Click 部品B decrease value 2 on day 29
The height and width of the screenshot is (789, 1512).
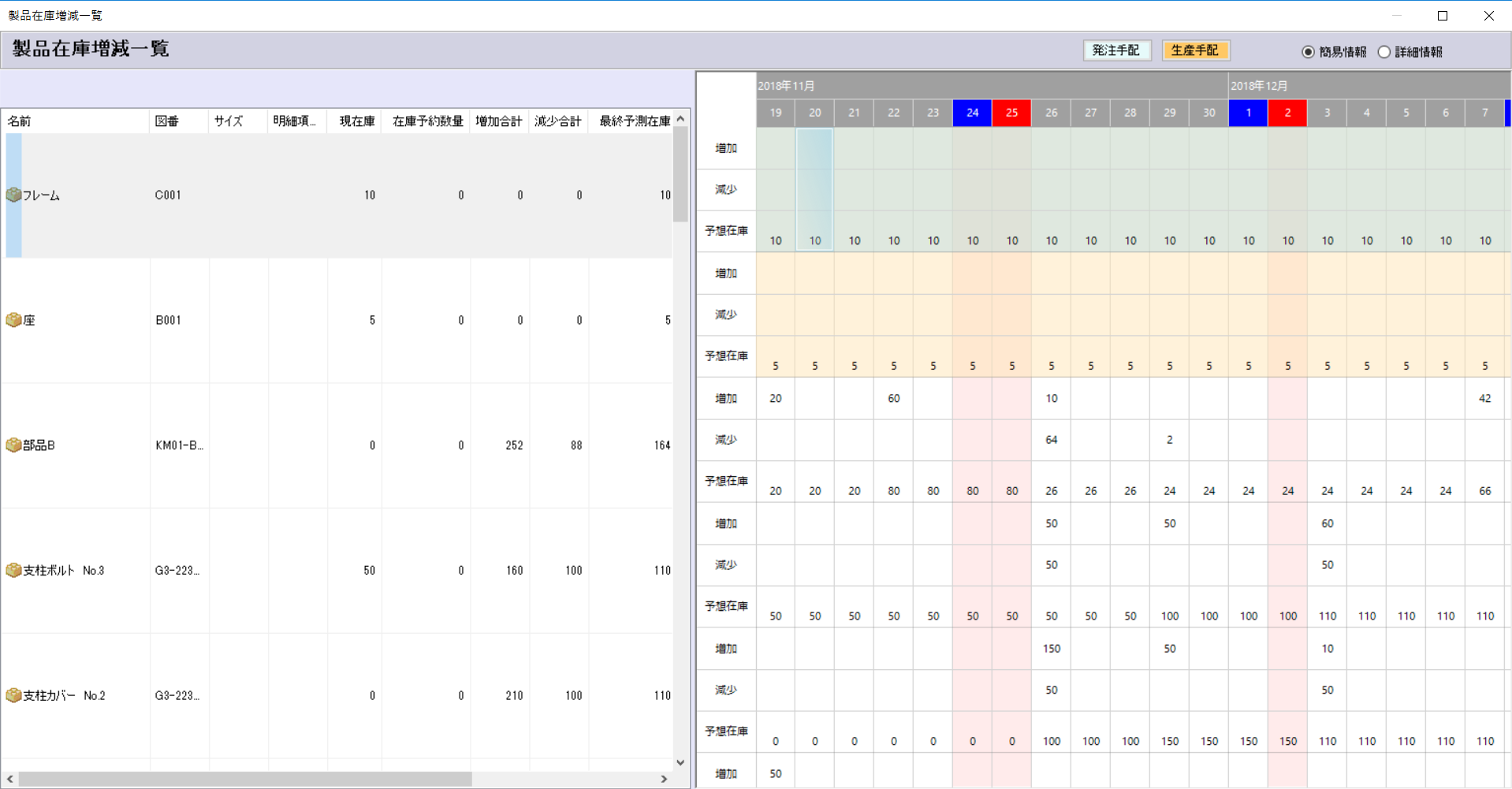(x=1170, y=440)
